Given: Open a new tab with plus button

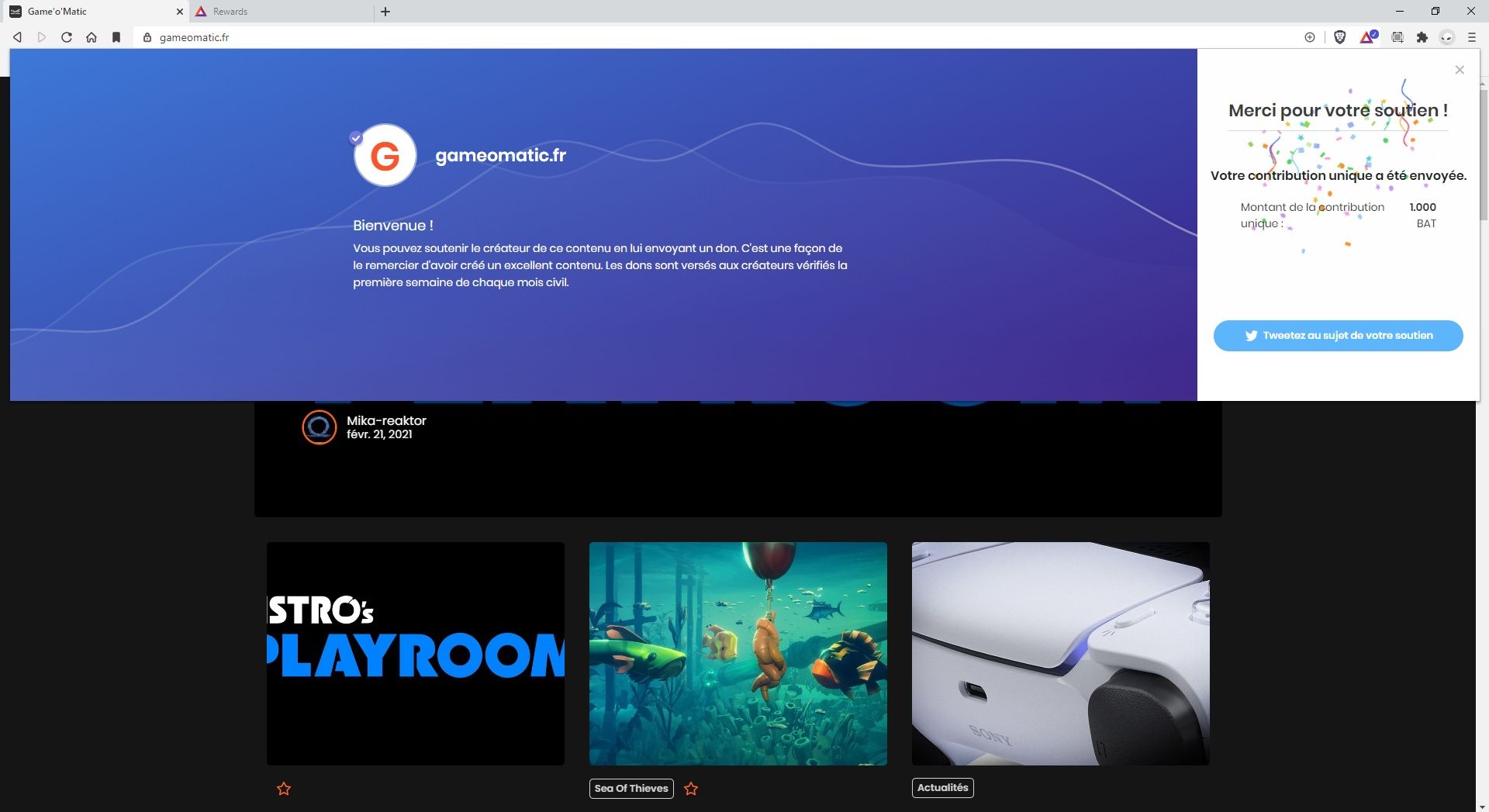Looking at the screenshot, I should tap(385, 12).
